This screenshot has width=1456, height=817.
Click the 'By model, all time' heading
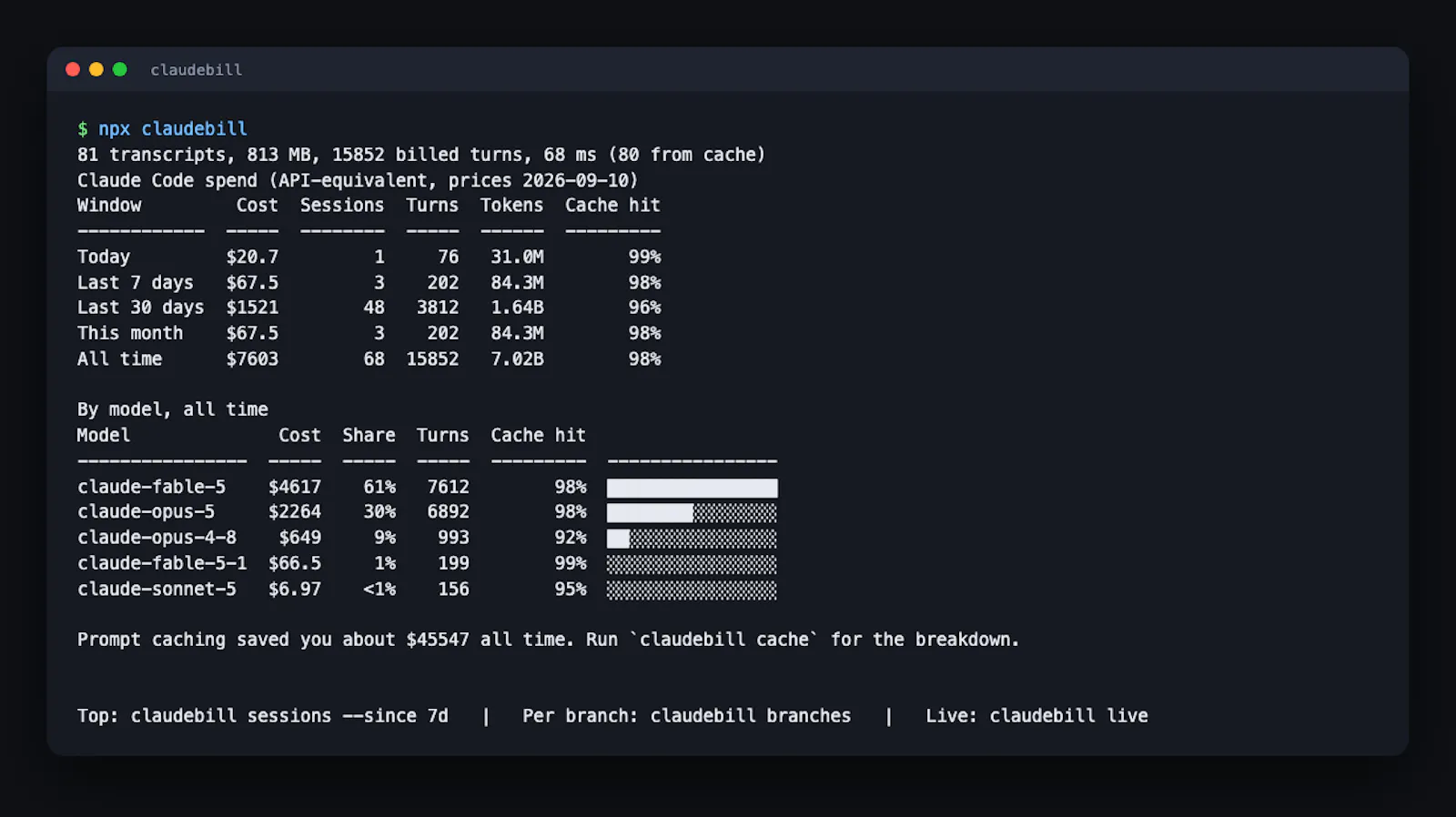click(x=173, y=409)
